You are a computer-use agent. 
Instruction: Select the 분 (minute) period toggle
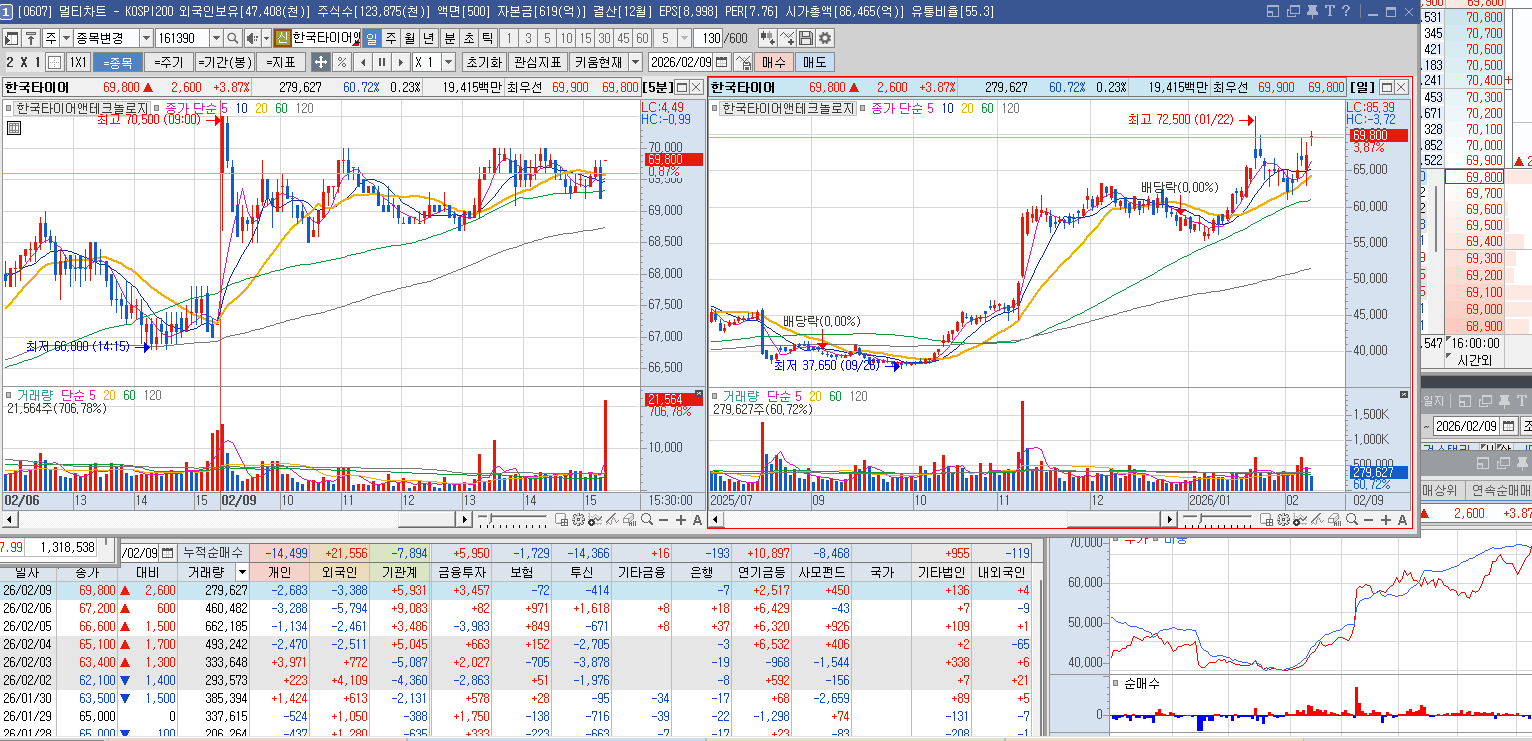[449, 38]
